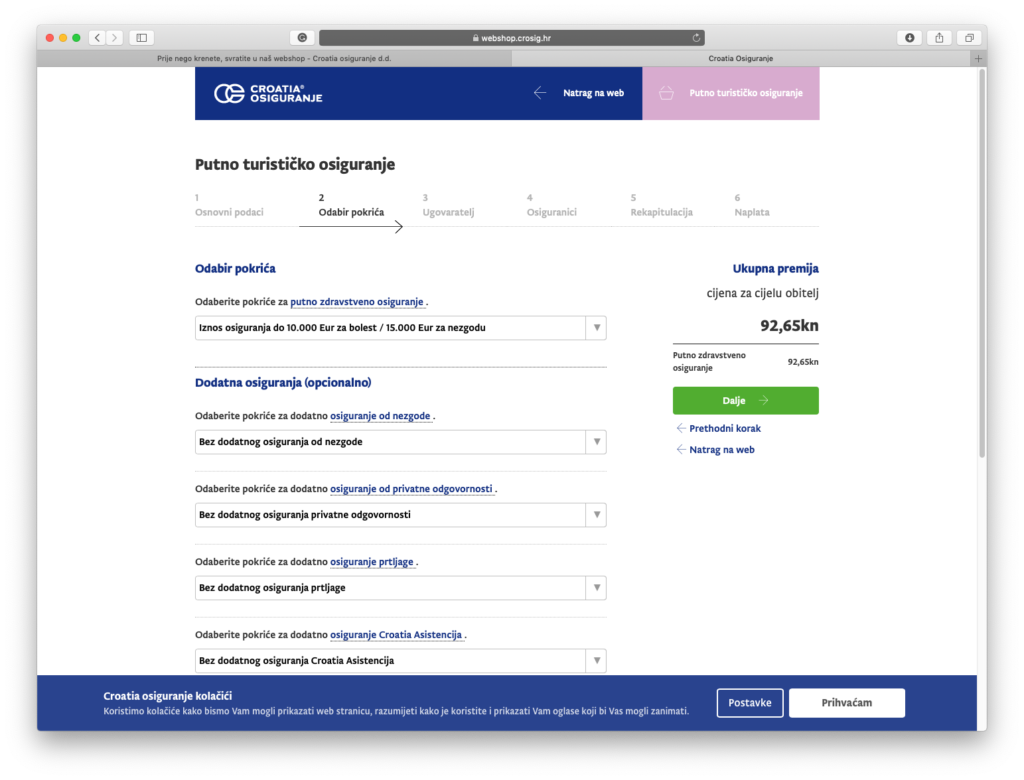The image size is (1024, 780).
Task: Open a new tab with plus button
Action: tap(978, 59)
